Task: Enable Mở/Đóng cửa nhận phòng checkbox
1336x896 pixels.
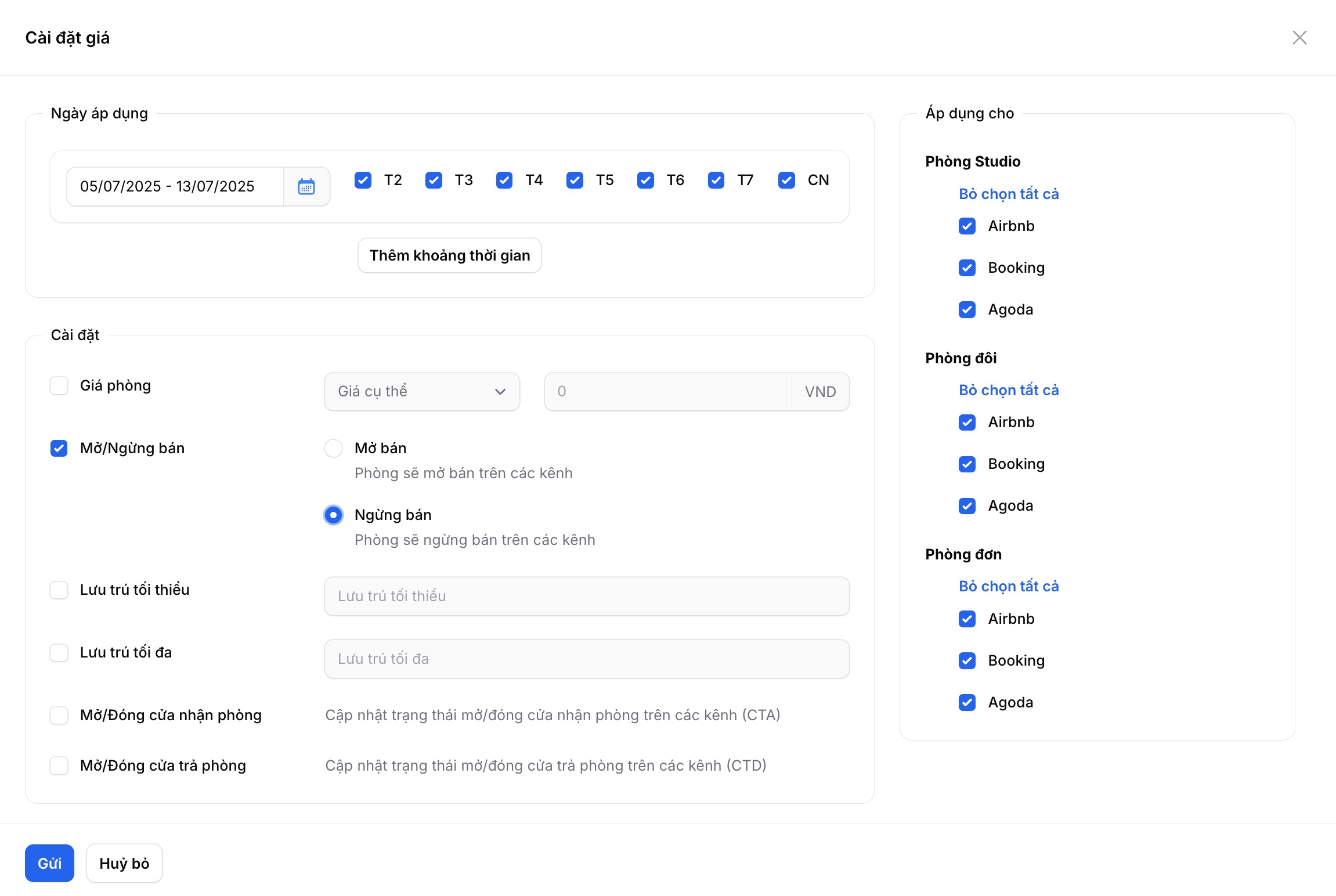Action: click(59, 715)
